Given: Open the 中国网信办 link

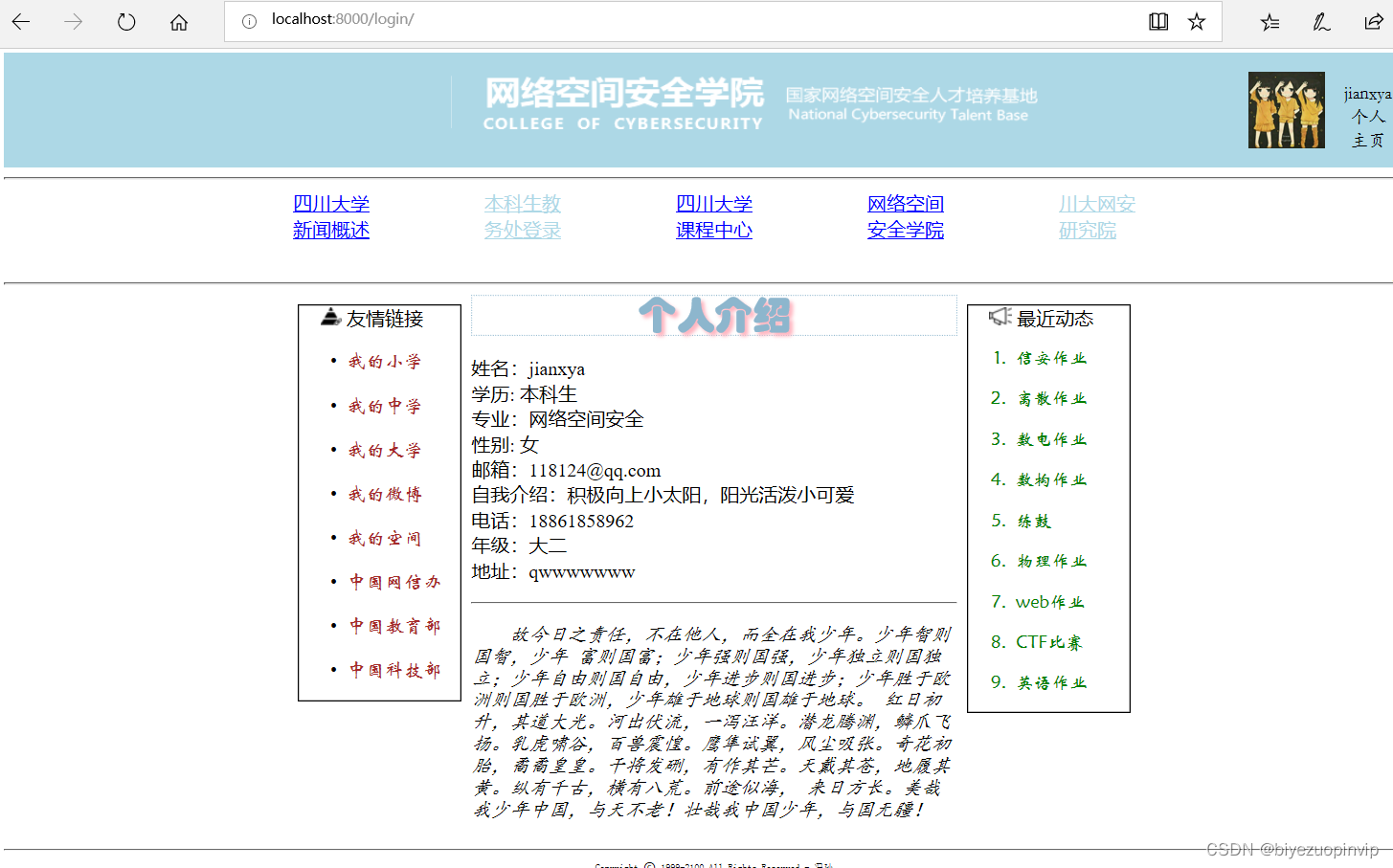Looking at the screenshot, I should click(394, 582).
